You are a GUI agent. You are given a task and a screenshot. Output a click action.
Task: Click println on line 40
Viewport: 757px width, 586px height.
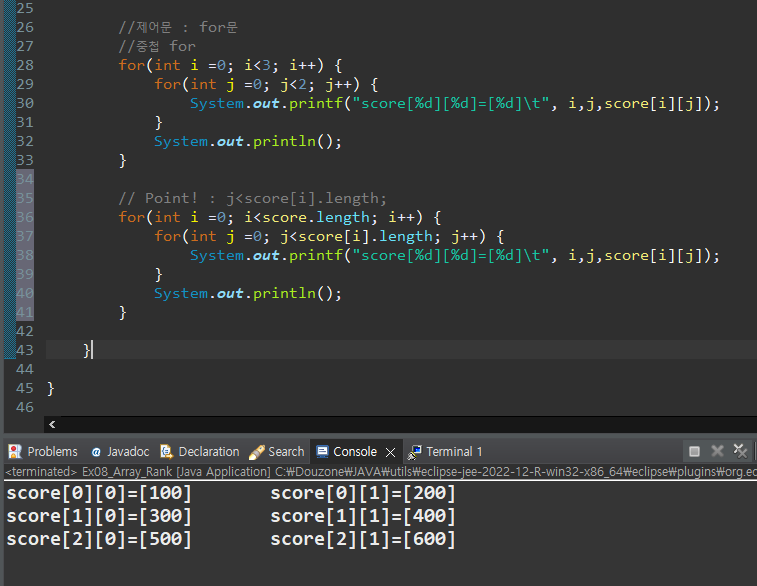pyautogui.click(x=248, y=293)
